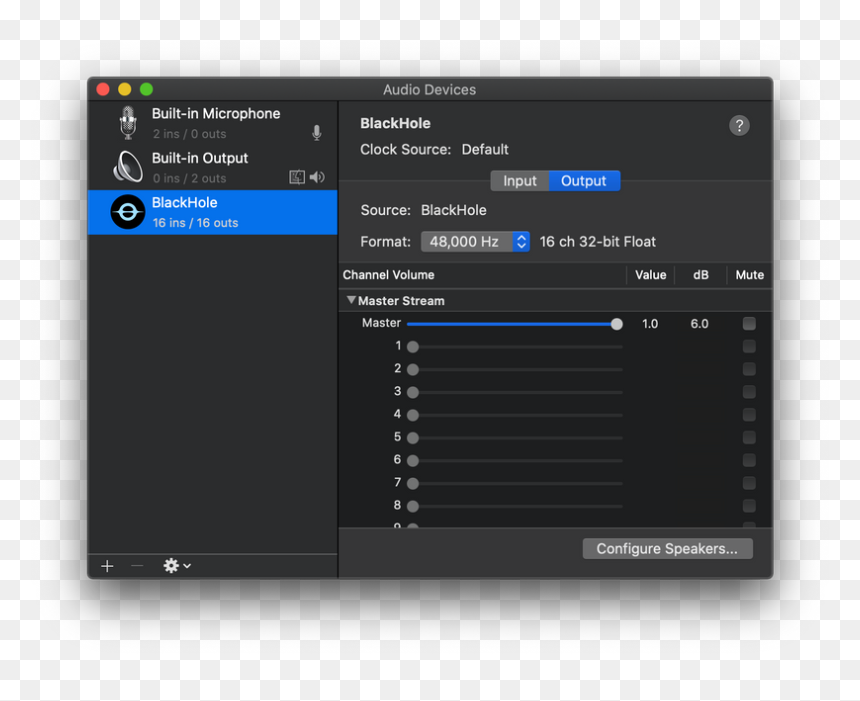Select Built-in Output in device list
Image resolution: width=860 pixels, height=701 pixels.
point(213,167)
